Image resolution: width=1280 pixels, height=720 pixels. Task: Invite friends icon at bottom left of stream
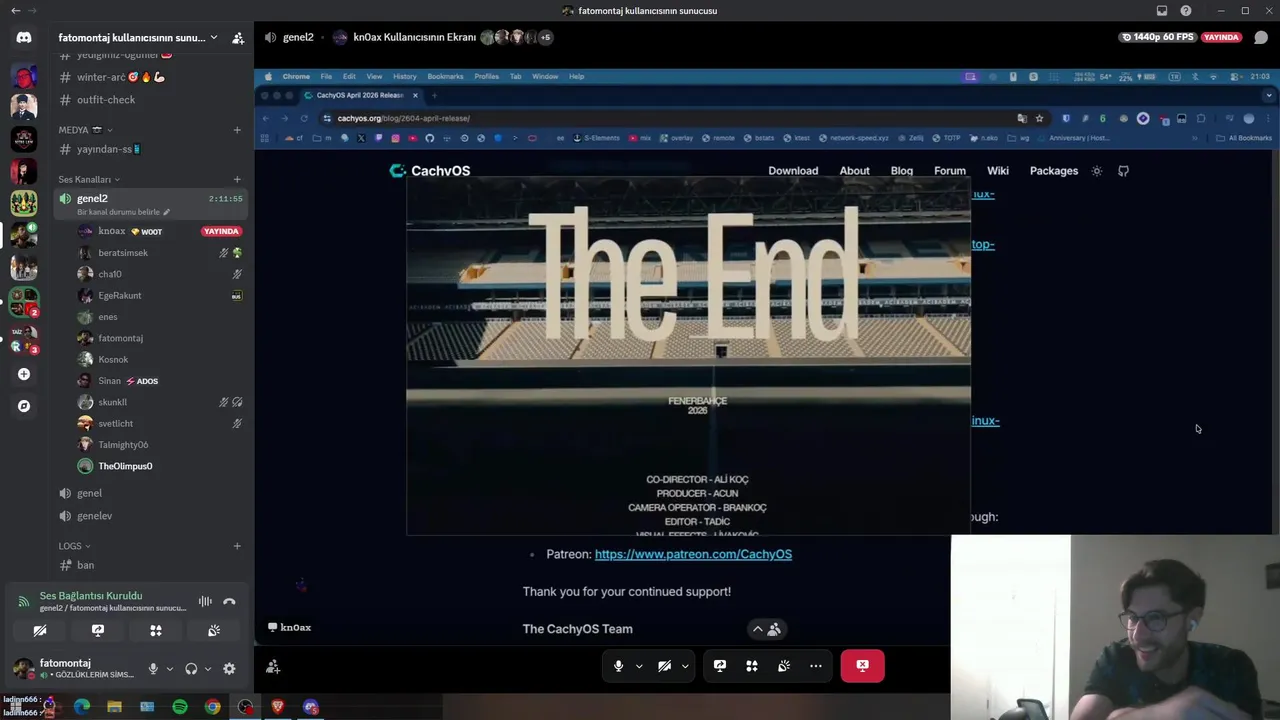tap(273, 667)
